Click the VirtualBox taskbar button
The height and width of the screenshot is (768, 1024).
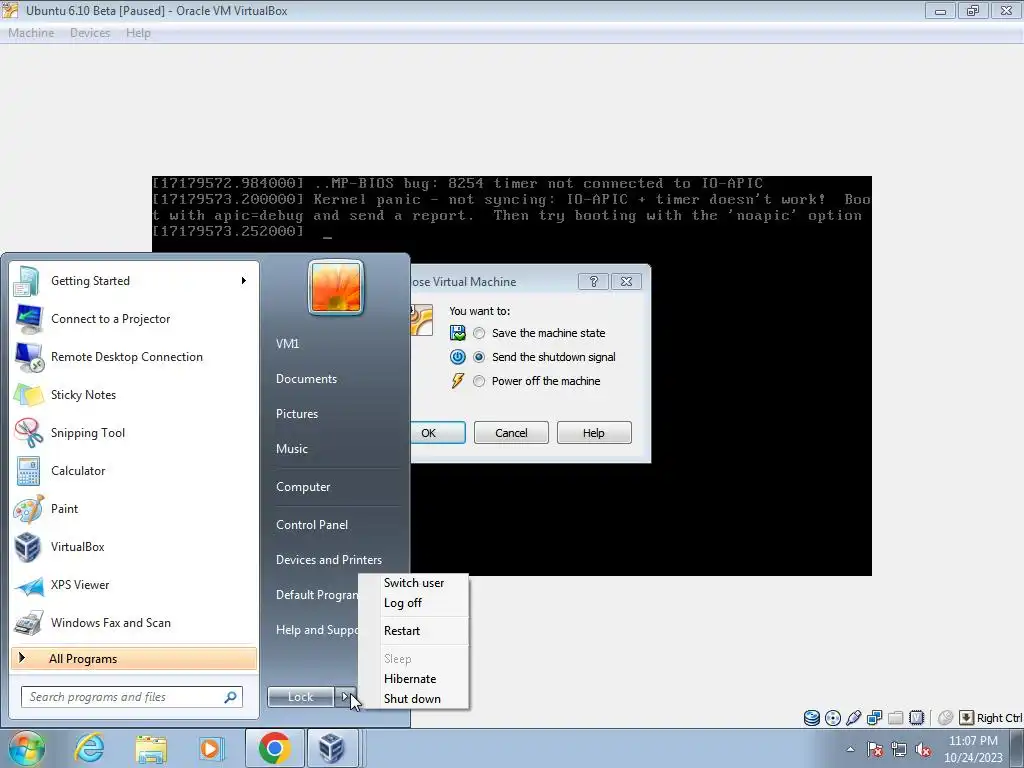tap(331, 748)
